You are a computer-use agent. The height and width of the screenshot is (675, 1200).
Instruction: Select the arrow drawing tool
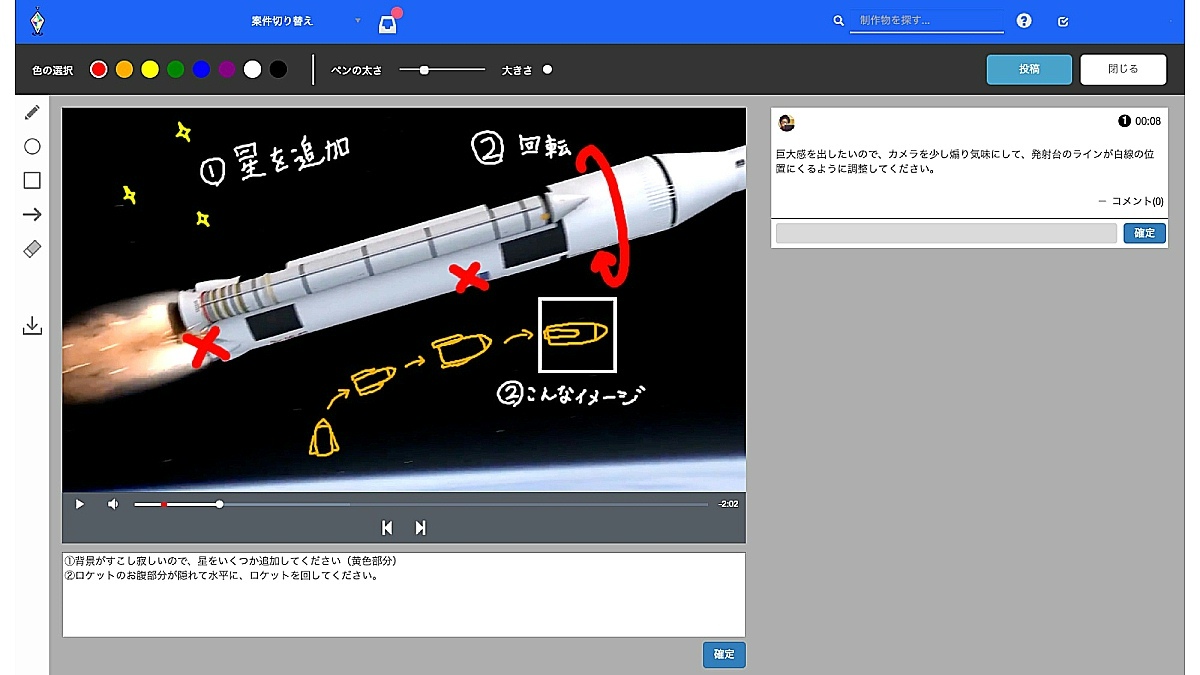(x=32, y=214)
